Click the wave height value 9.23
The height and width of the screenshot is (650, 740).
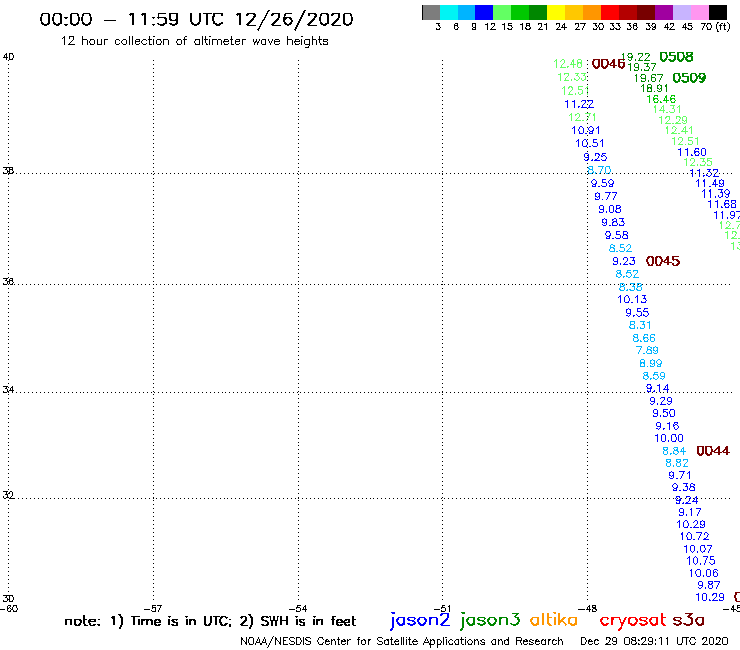[624, 261]
